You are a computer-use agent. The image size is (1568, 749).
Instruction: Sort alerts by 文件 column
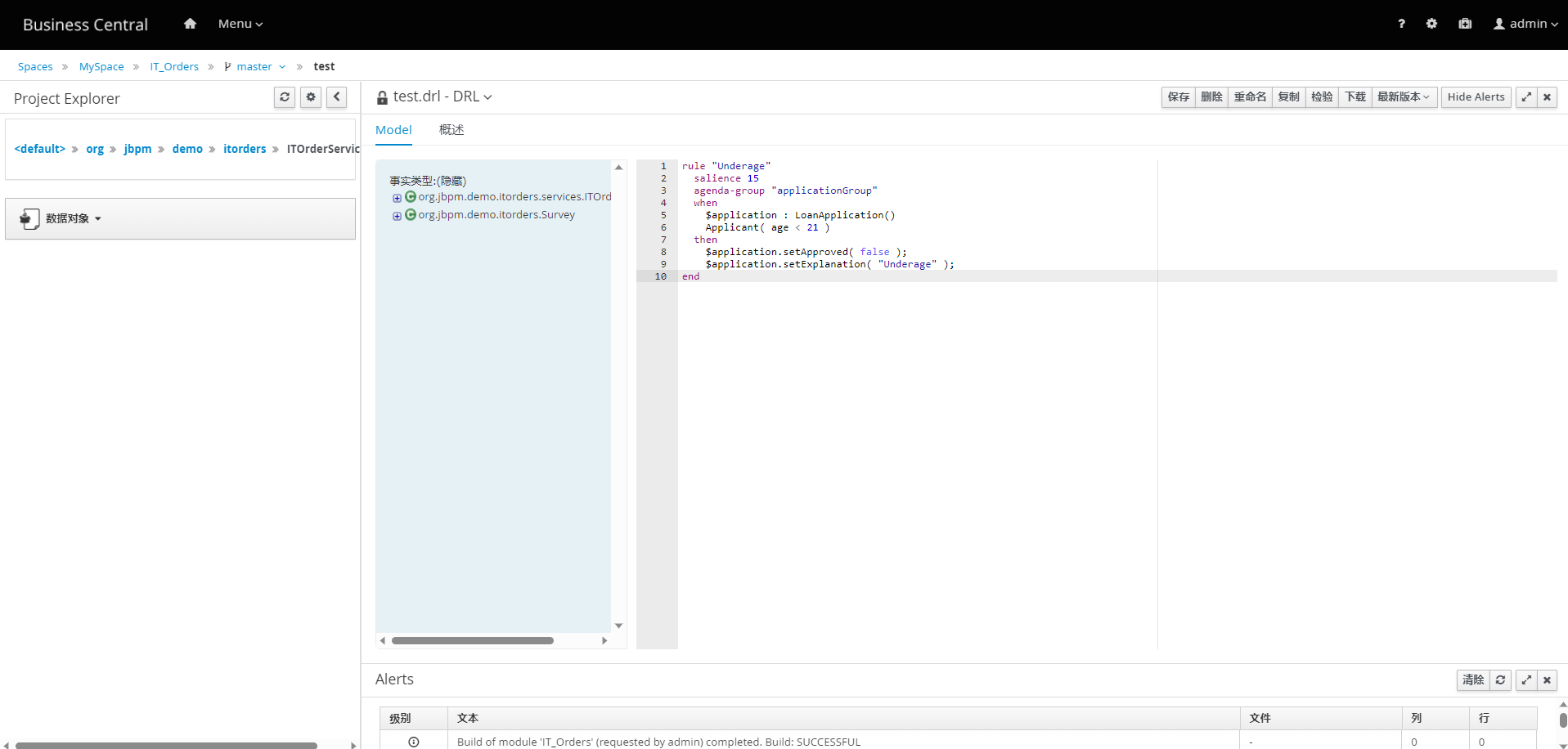pyautogui.click(x=1321, y=718)
